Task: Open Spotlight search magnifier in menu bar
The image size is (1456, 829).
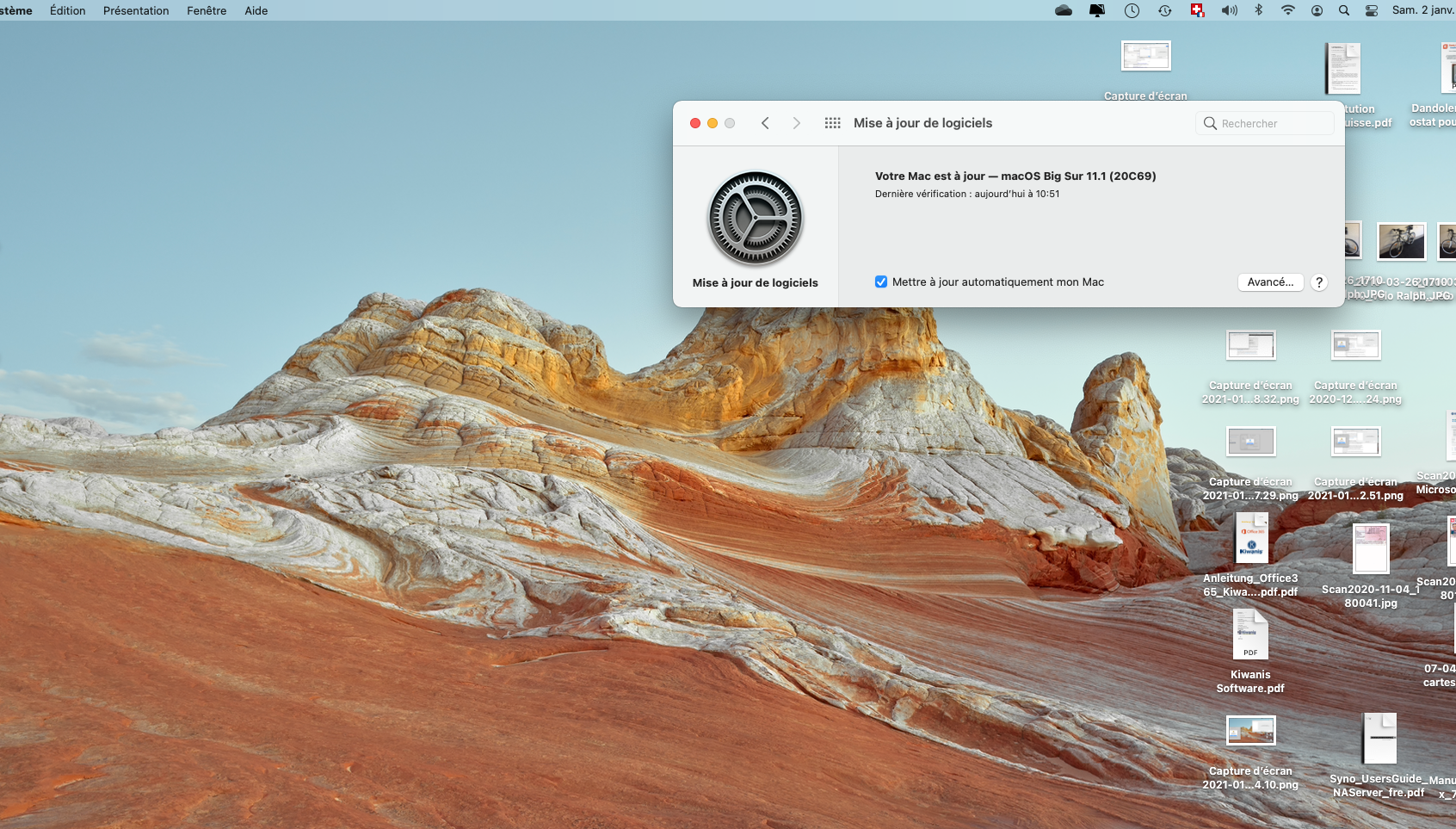Action: tap(1343, 10)
